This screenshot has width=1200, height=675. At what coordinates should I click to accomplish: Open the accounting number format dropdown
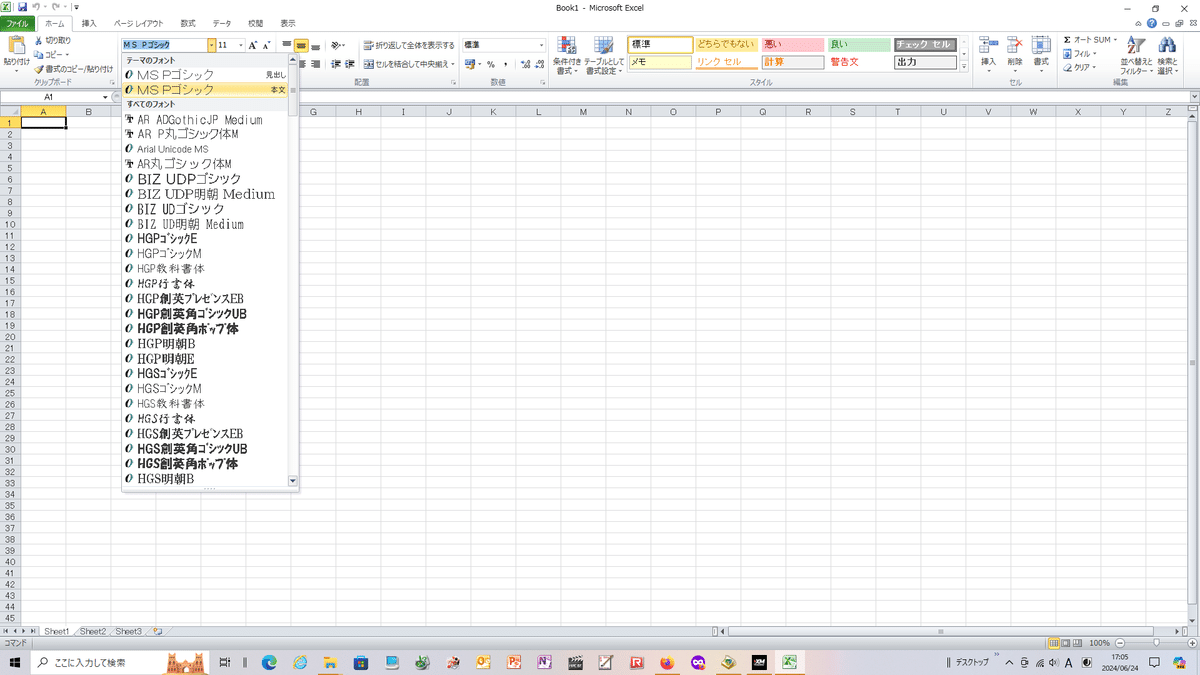coord(479,64)
